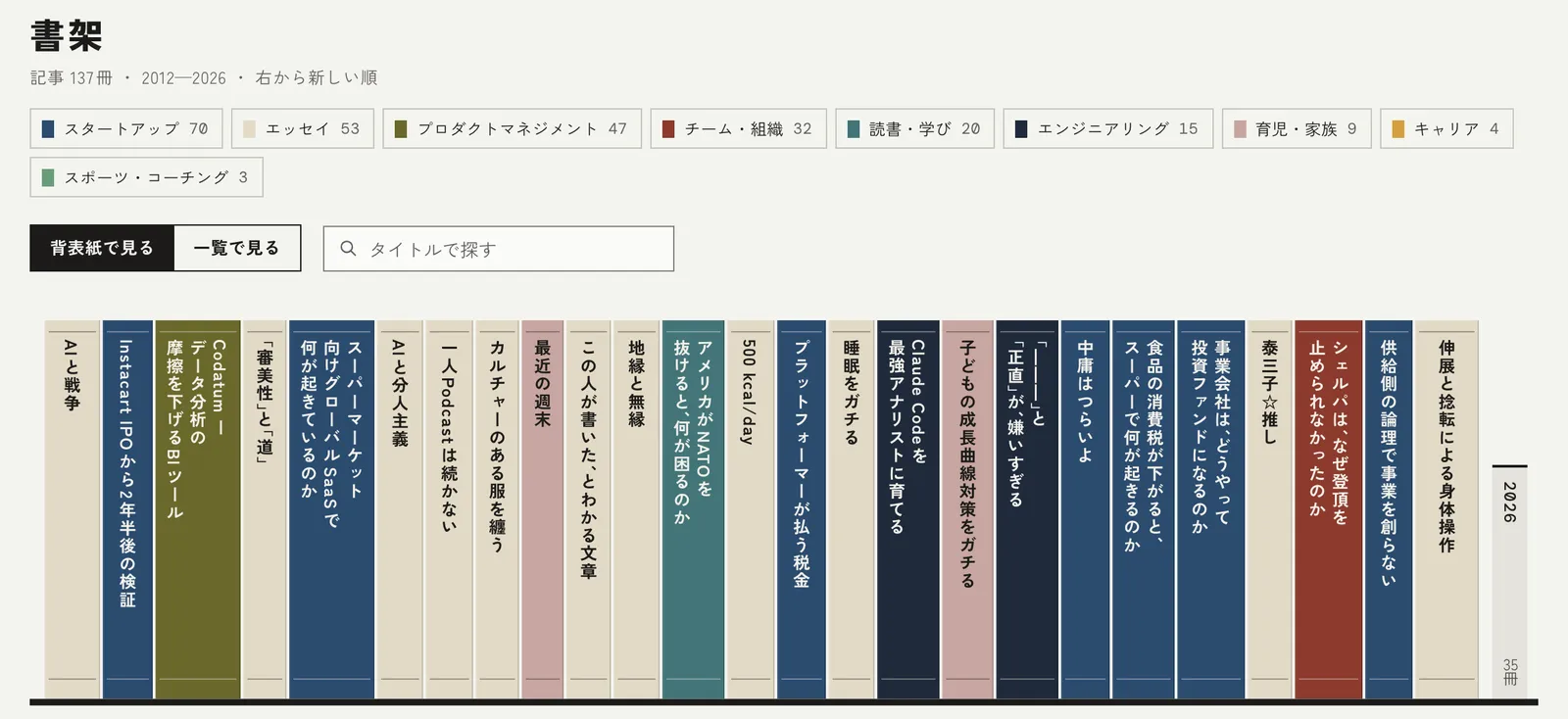Select the 育児・家族 filter chip
Image resolution: width=1568 pixels, height=719 pixels.
pyautogui.click(x=1297, y=128)
